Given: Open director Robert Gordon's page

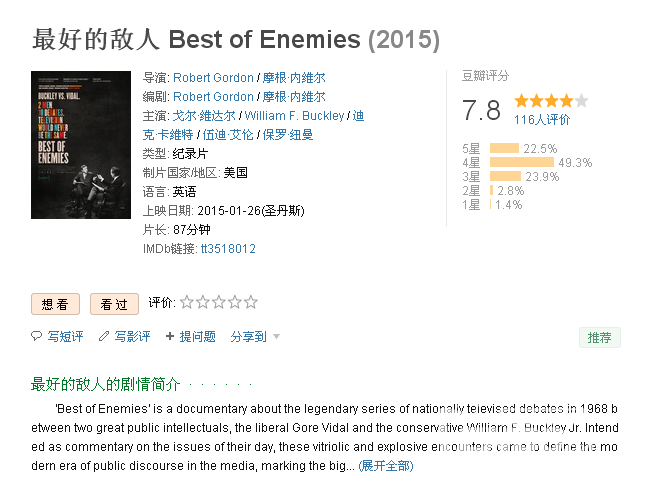Looking at the screenshot, I should pyautogui.click(x=213, y=78).
